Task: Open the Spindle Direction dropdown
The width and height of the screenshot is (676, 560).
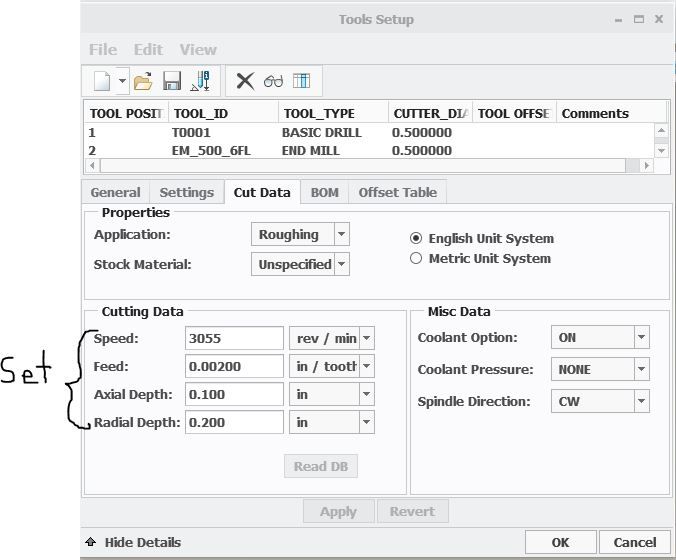Action: click(641, 402)
